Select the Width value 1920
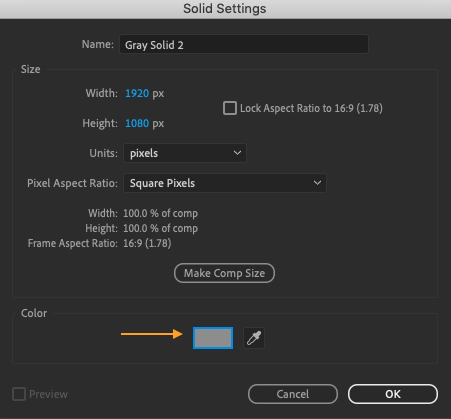Image resolution: width=451 pixels, height=419 pixels. pos(137,93)
